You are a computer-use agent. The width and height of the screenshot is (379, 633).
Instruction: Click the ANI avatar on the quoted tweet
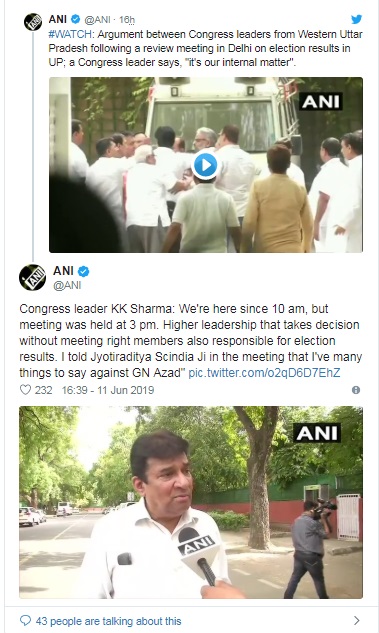33,22
